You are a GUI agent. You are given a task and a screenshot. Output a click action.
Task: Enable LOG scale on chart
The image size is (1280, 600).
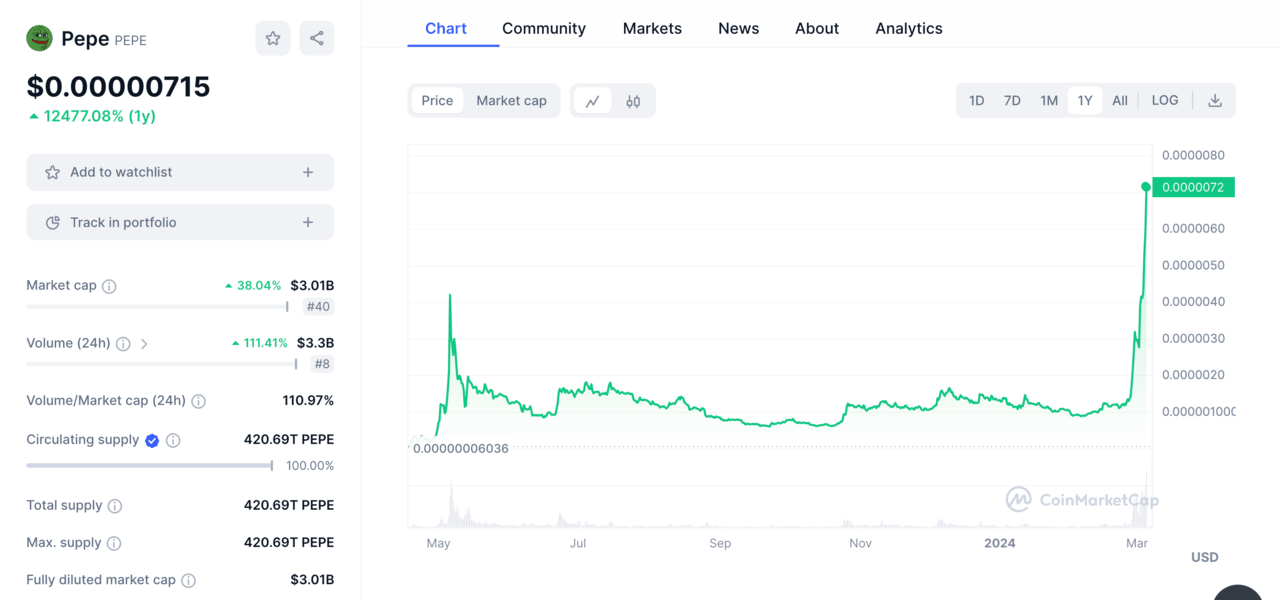point(1165,101)
